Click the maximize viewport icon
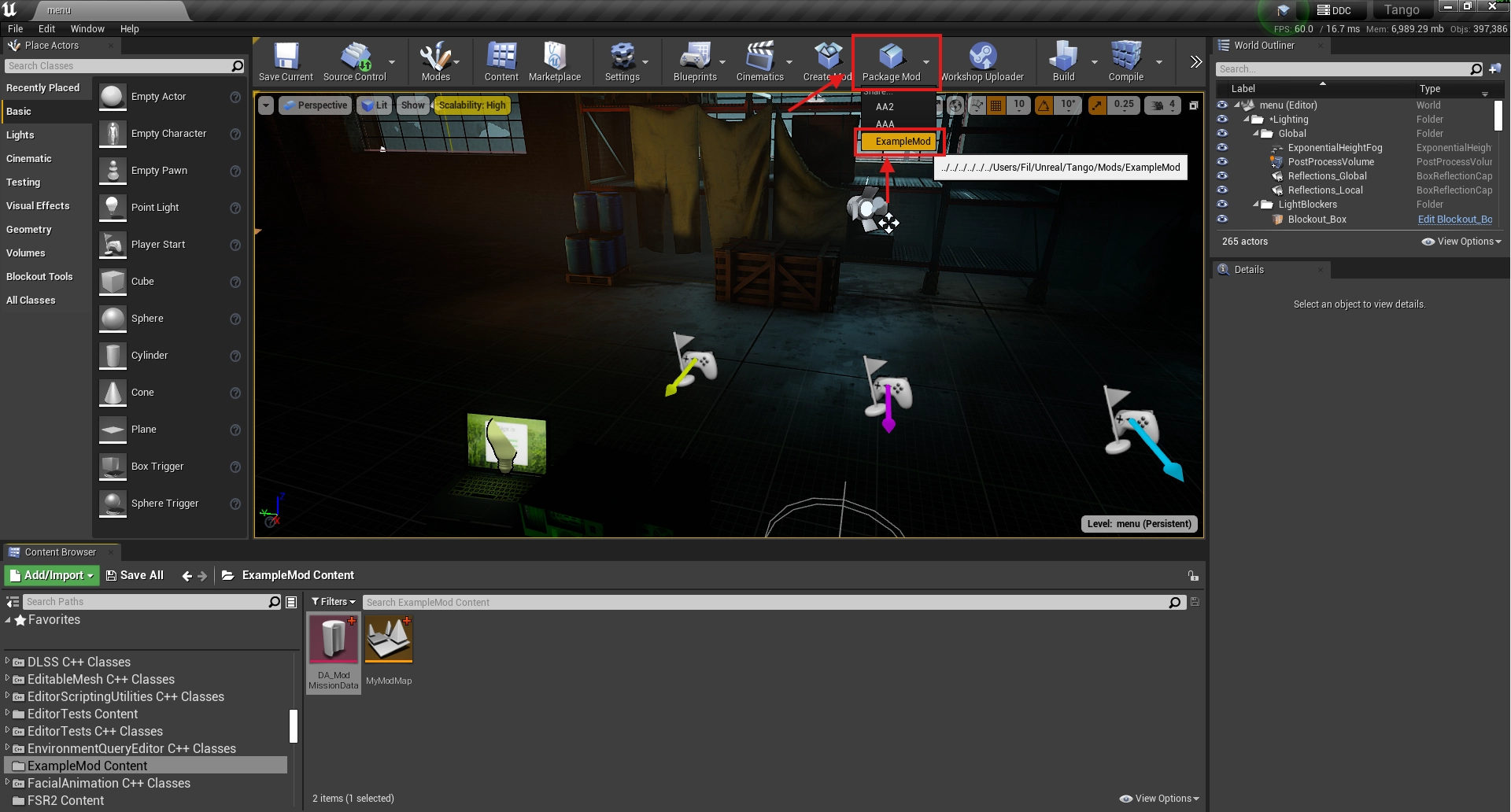Viewport: 1511px width, 812px height. 1193,105
